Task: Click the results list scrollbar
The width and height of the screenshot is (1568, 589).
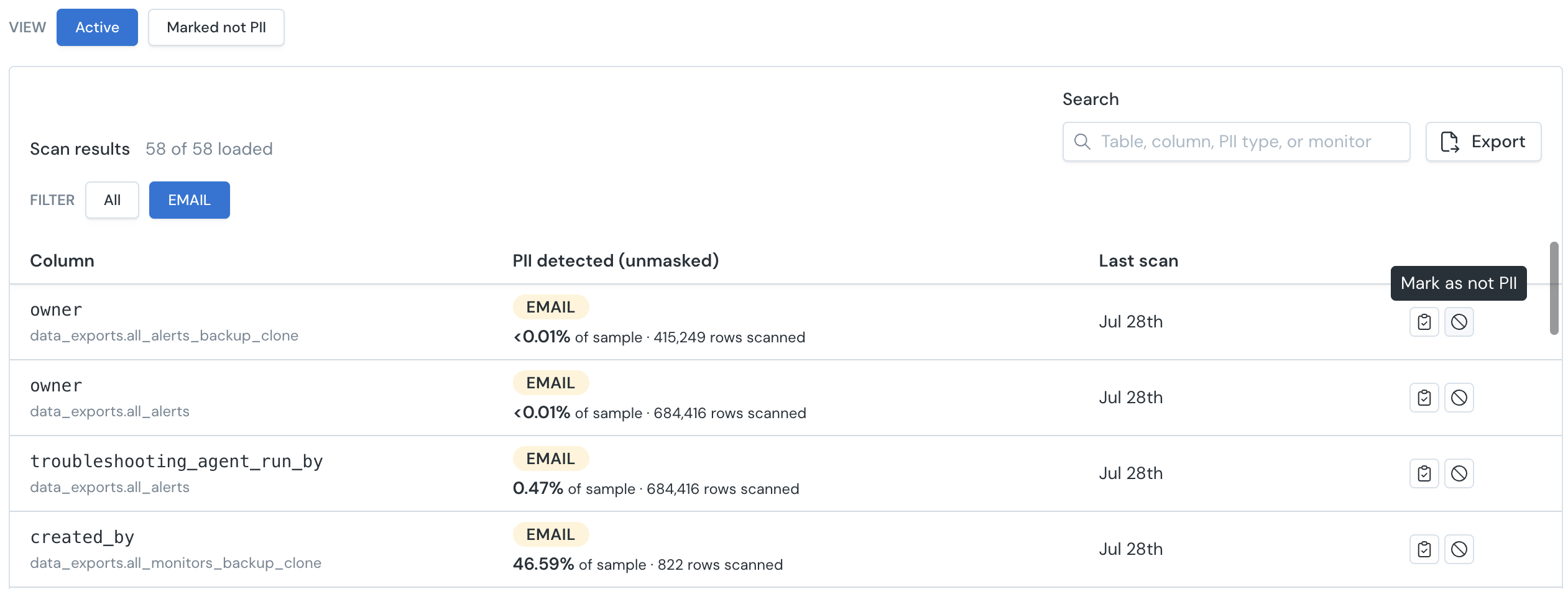Action: tap(1554, 288)
